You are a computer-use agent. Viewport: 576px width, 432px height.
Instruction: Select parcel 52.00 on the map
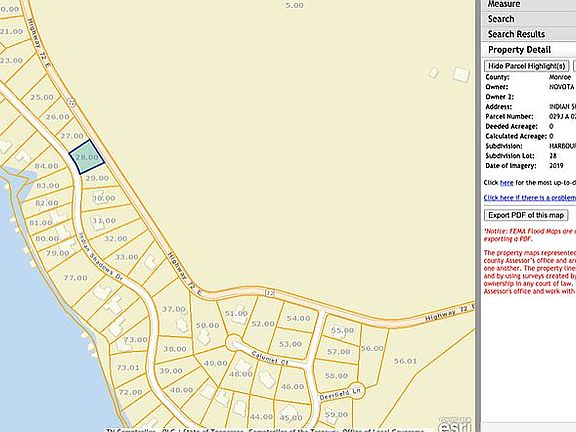click(263, 324)
